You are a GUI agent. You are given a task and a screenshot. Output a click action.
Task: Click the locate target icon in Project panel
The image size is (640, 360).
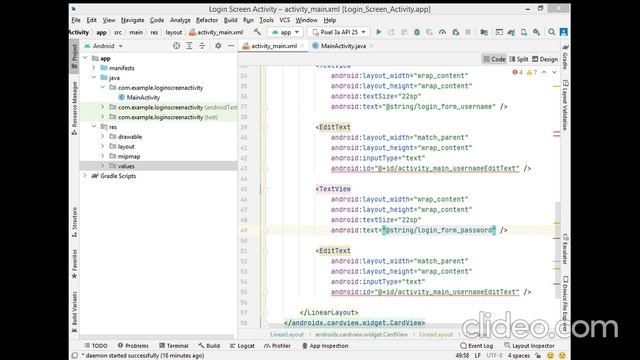pos(176,46)
